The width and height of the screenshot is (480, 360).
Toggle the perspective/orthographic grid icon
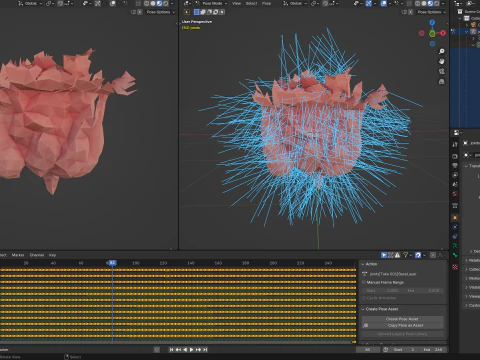442,81
